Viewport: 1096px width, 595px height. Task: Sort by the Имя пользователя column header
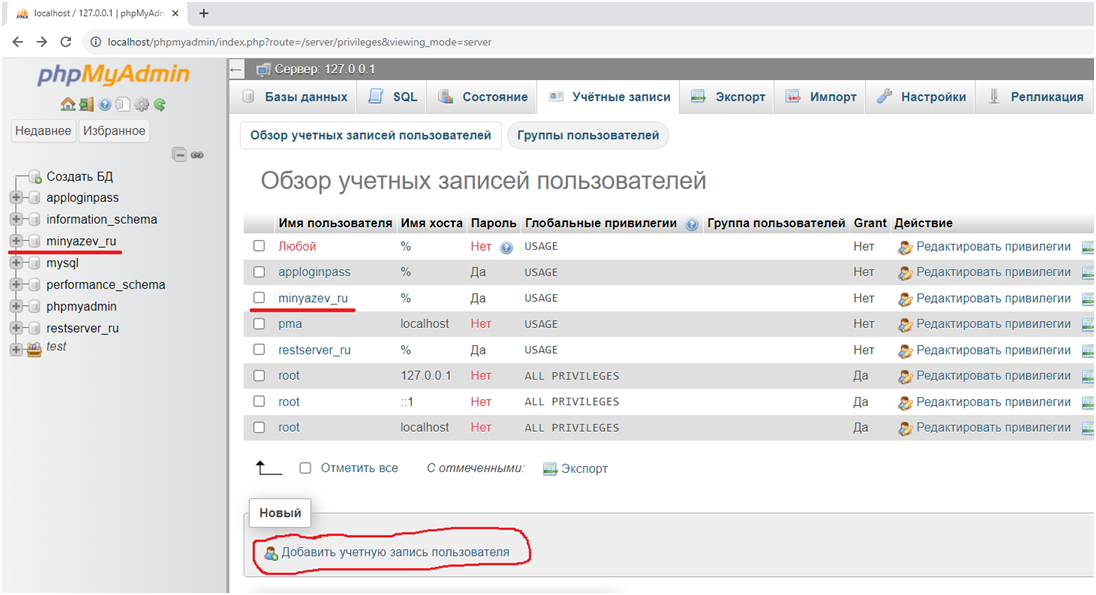coord(335,223)
